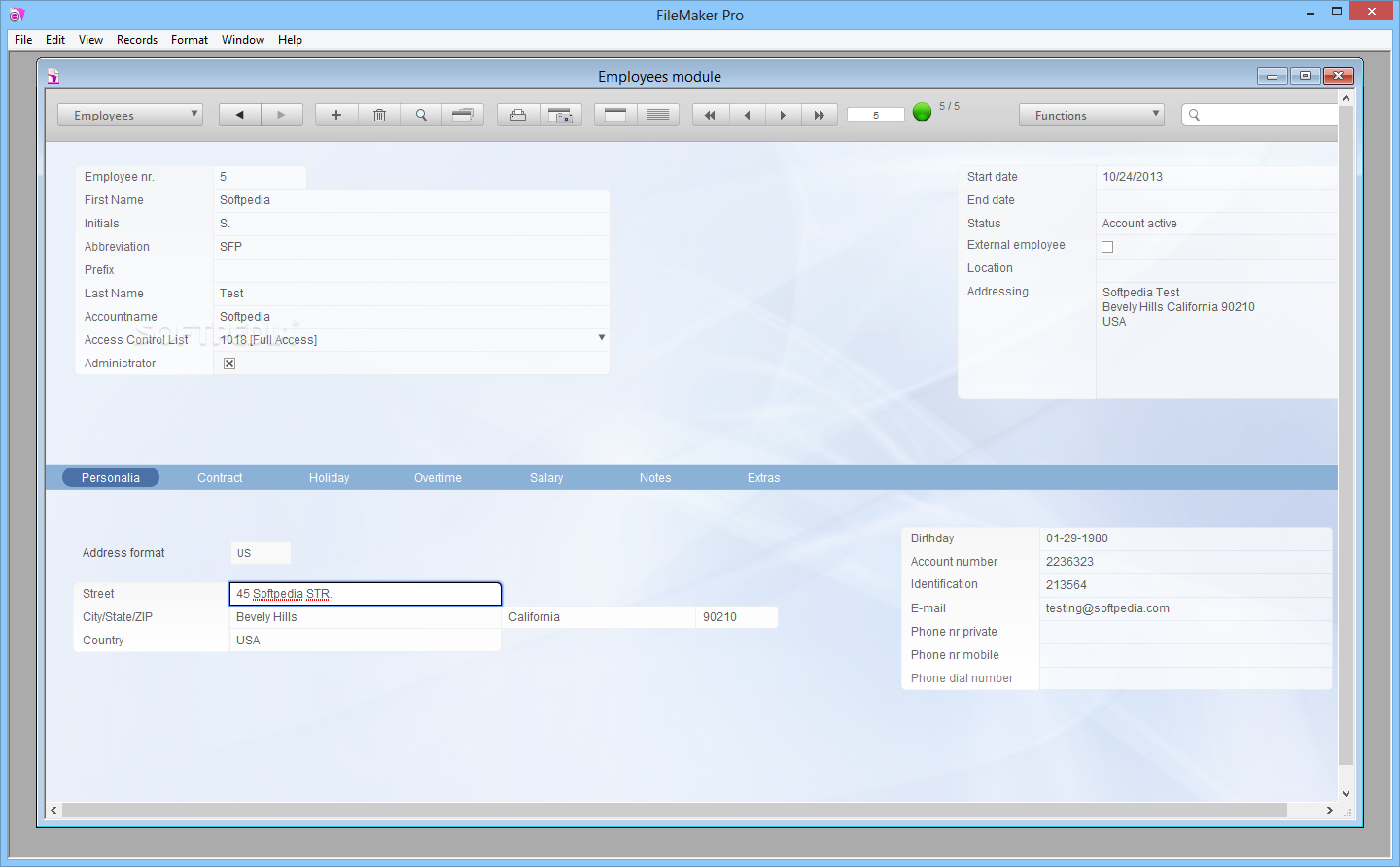Click the stacked cards show-all-records icon
Screen dimensions: 1400x867
pos(463,115)
